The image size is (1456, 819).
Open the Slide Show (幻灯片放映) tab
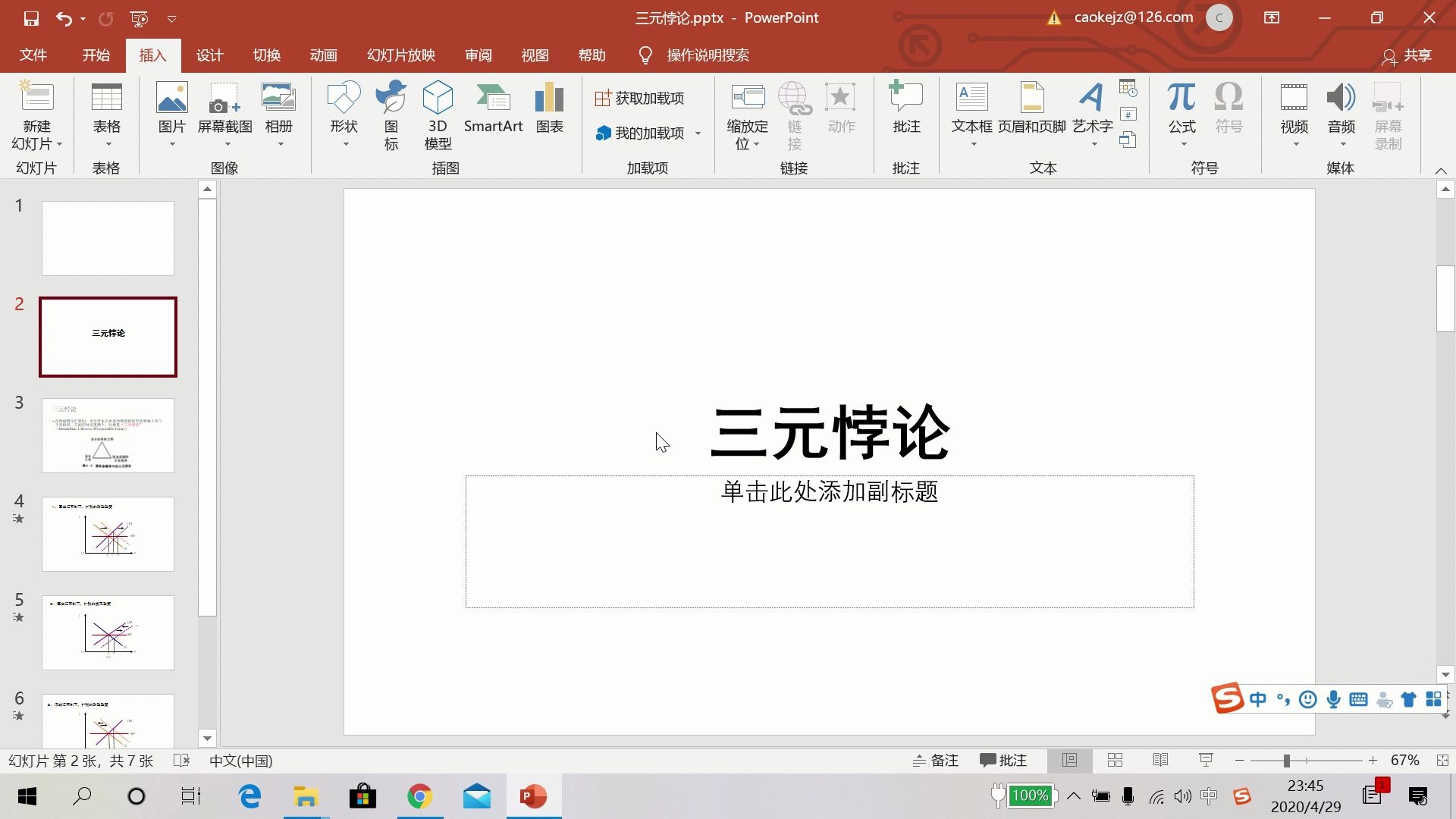click(x=401, y=55)
